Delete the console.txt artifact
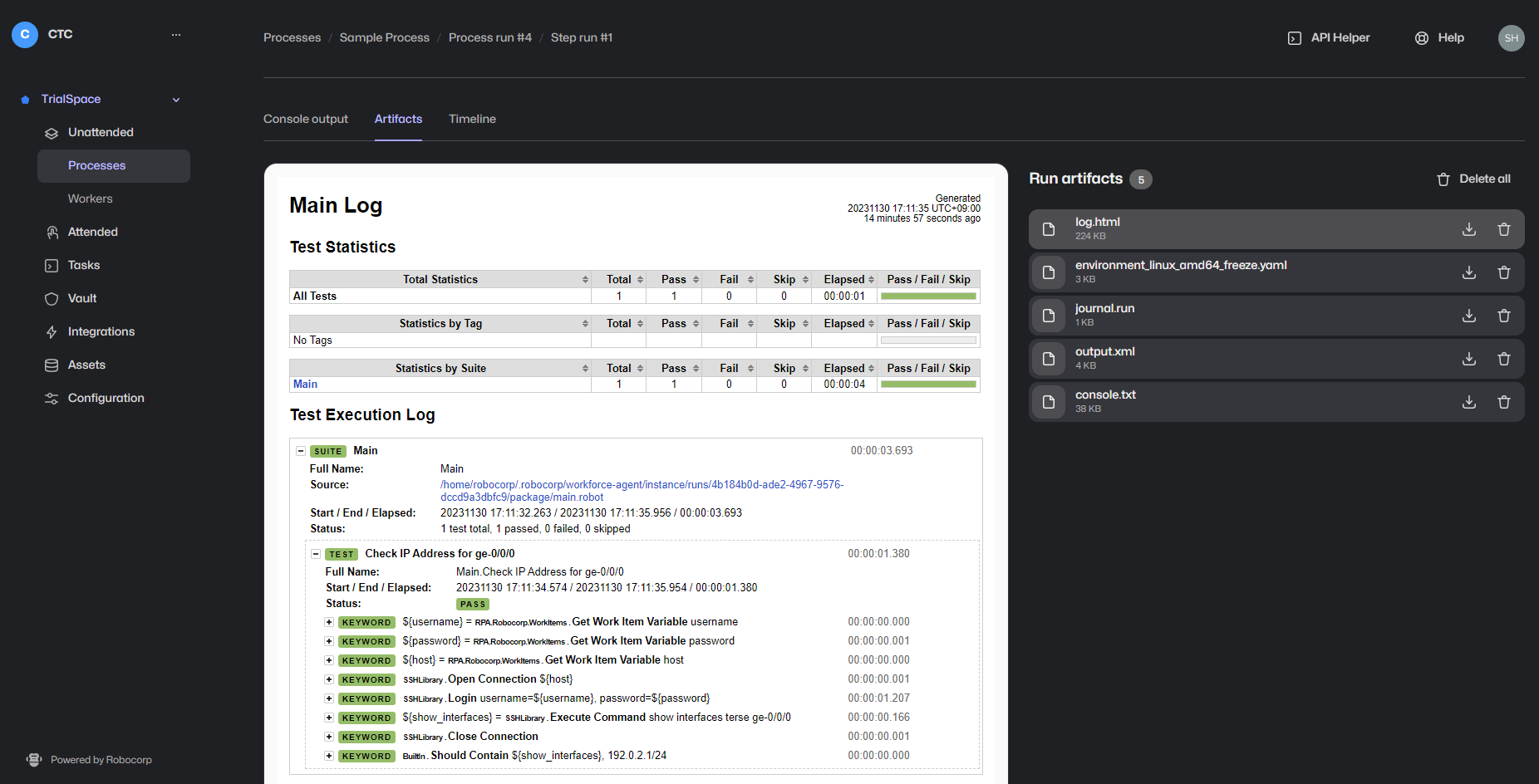Image resolution: width=1539 pixels, height=784 pixels. [1503, 402]
